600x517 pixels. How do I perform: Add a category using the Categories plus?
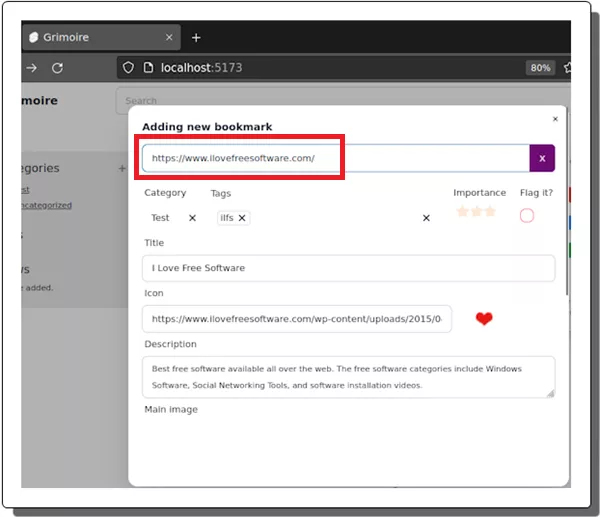(122, 169)
